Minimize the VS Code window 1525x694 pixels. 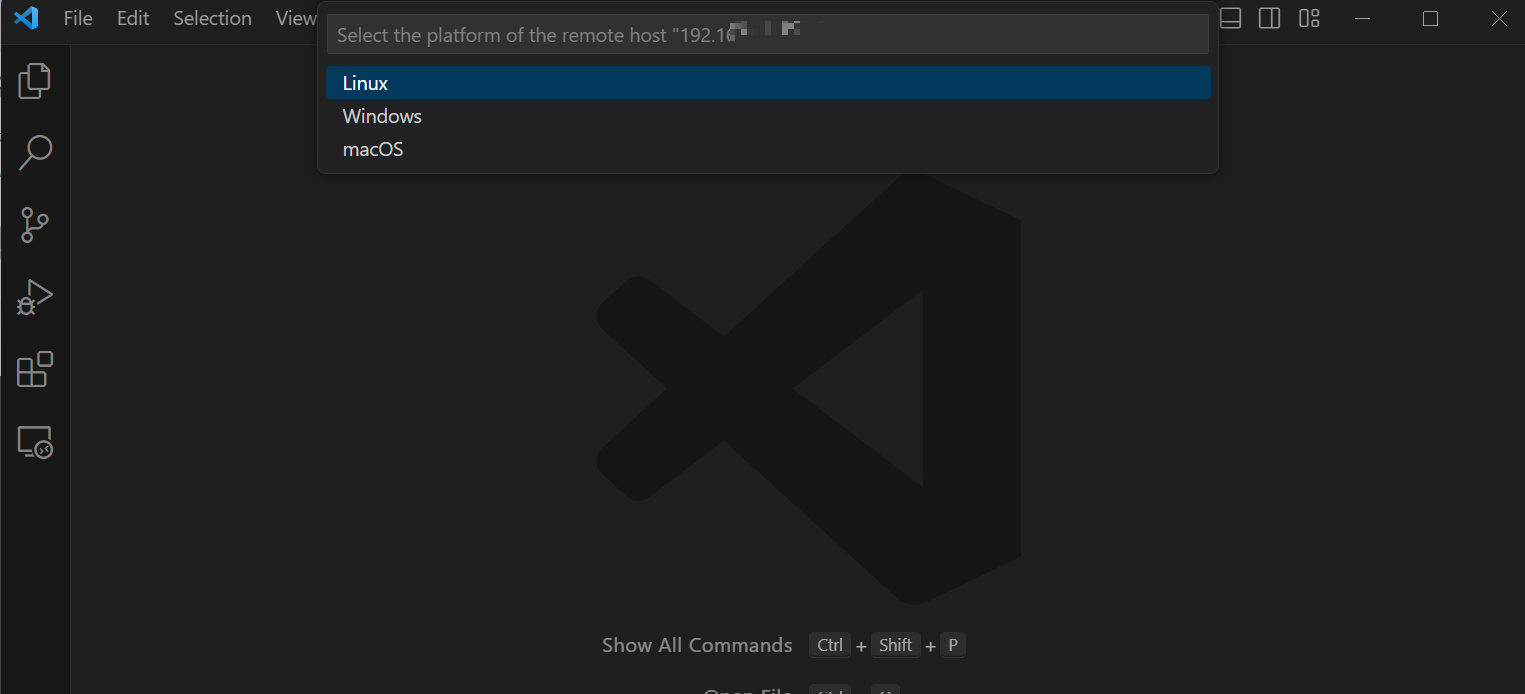click(1362, 18)
